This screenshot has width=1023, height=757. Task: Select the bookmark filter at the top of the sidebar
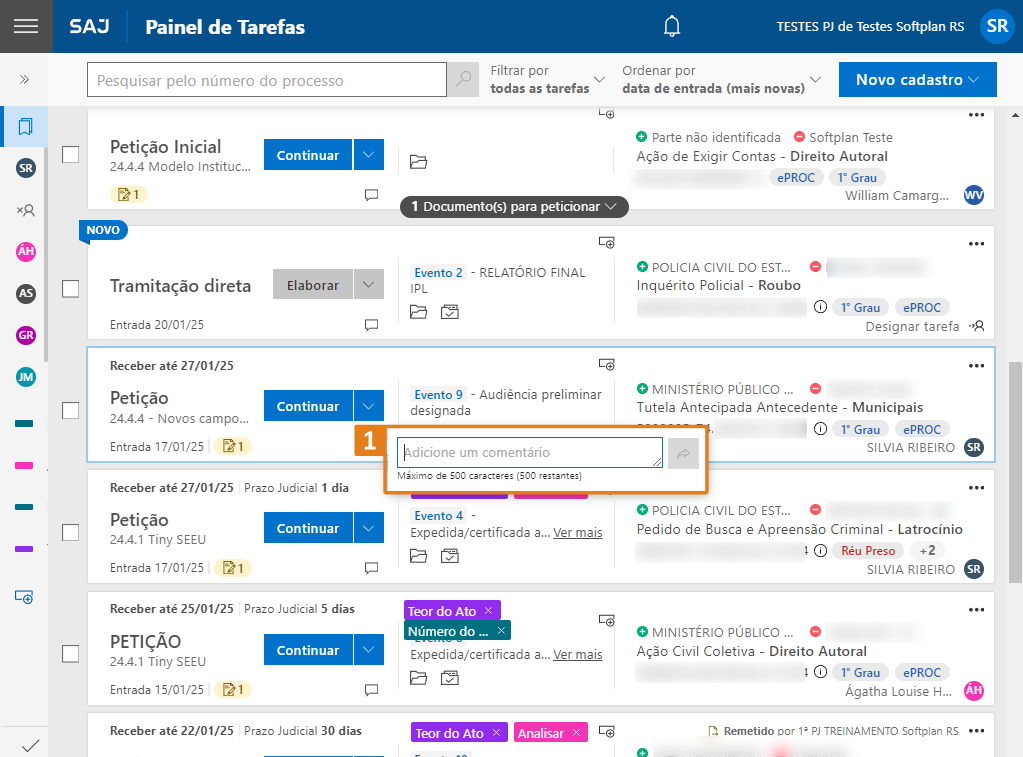[x=25, y=127]
